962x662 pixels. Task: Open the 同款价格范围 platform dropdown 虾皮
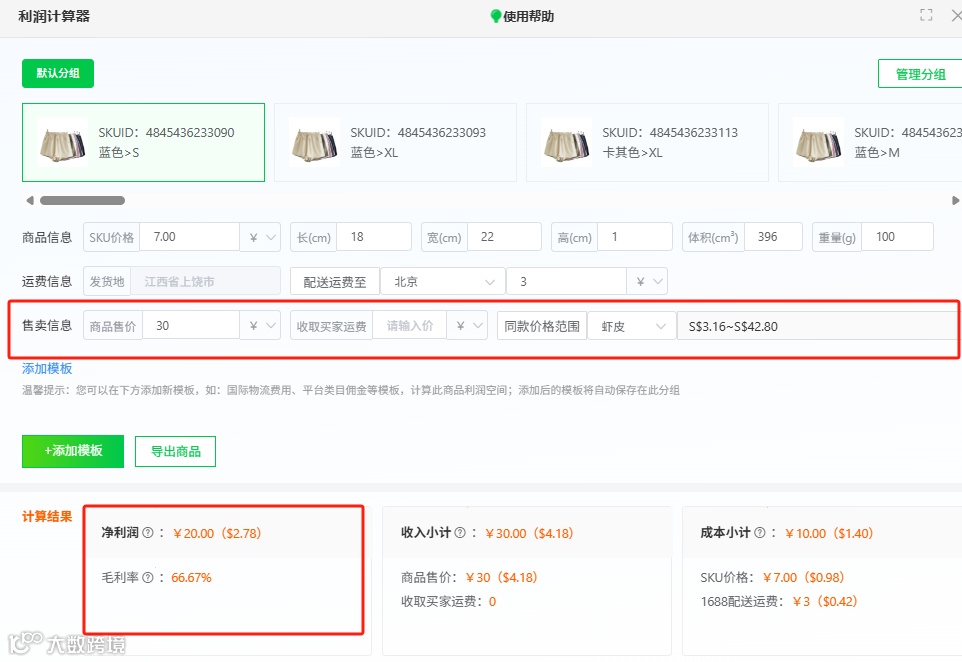[x=631, y=326]
